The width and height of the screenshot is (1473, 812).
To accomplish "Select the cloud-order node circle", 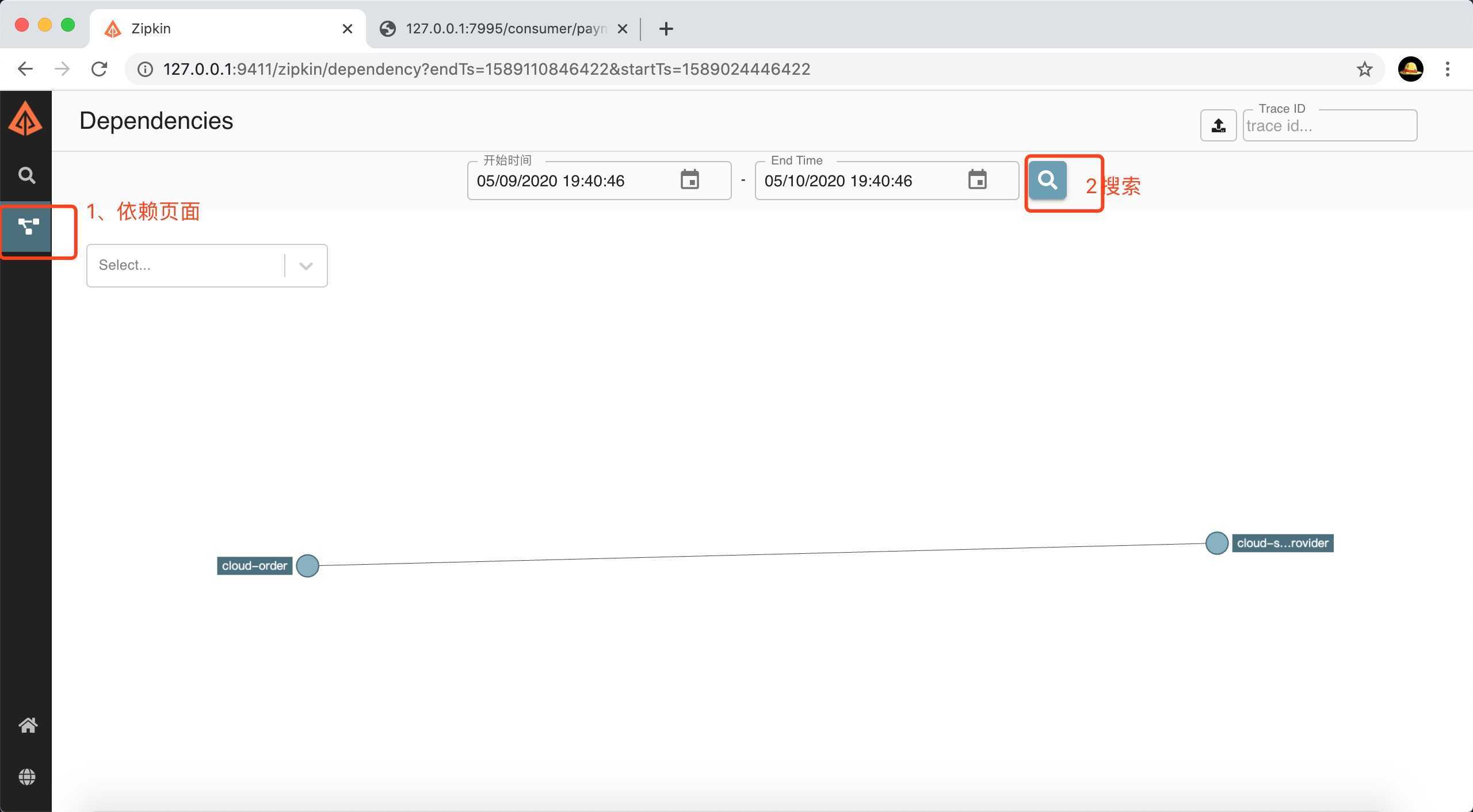I will click(x=308, y=566).
